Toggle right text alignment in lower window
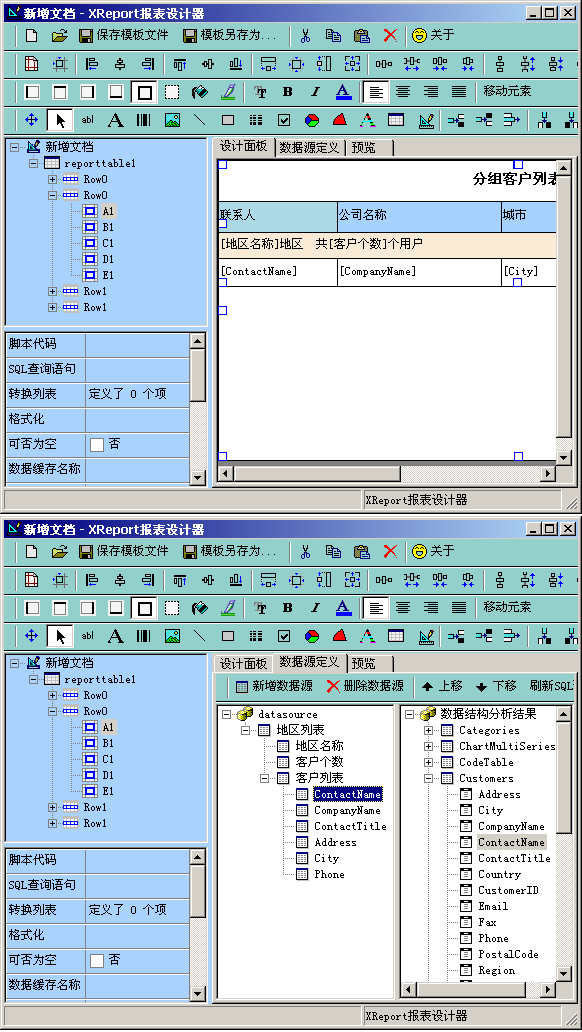Screen dimensions: 582x1032 (431, 608)
